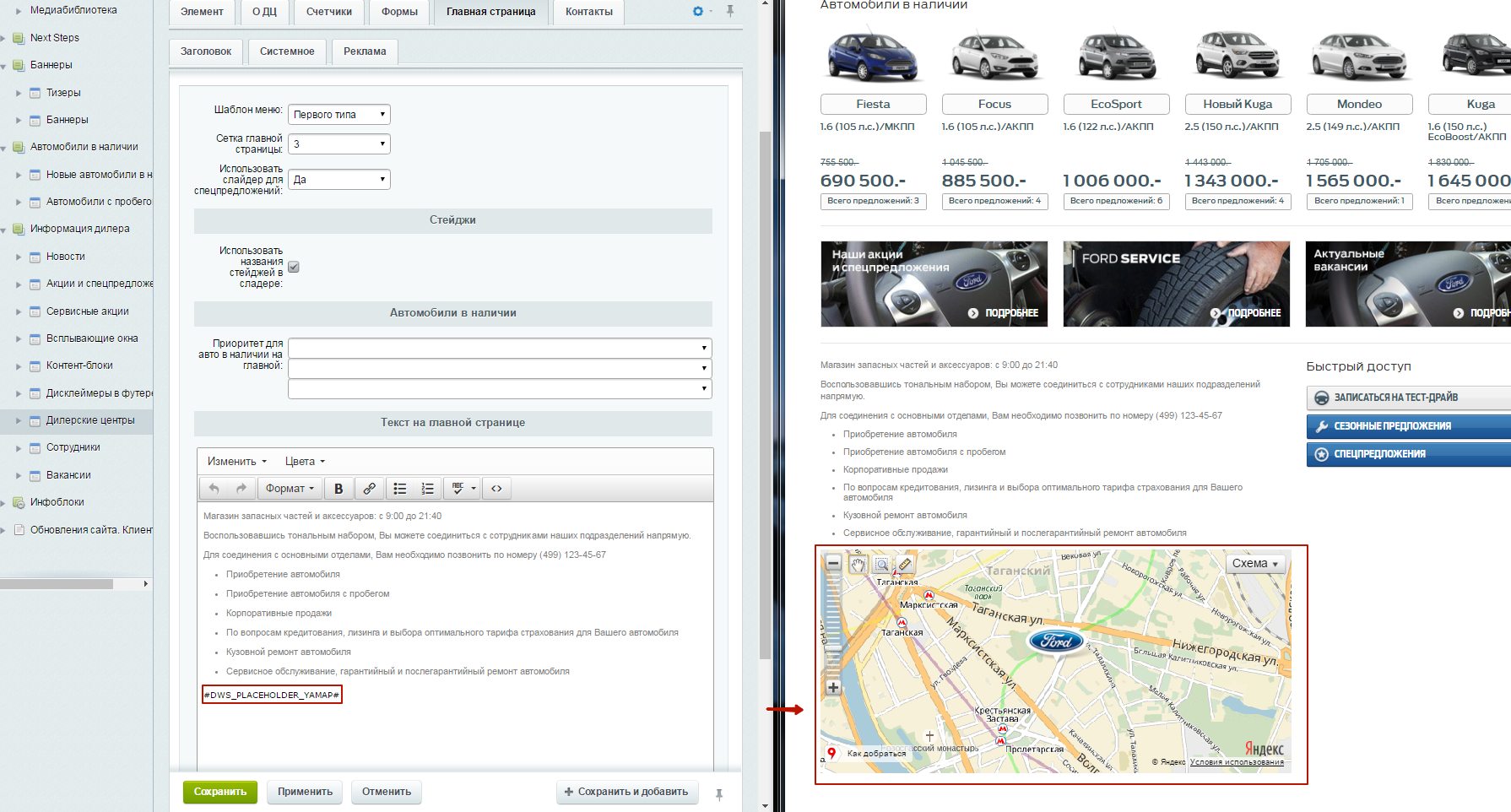Open the first priority cars dropdown
Screen dimensions: 1511x812
[500, 348]
